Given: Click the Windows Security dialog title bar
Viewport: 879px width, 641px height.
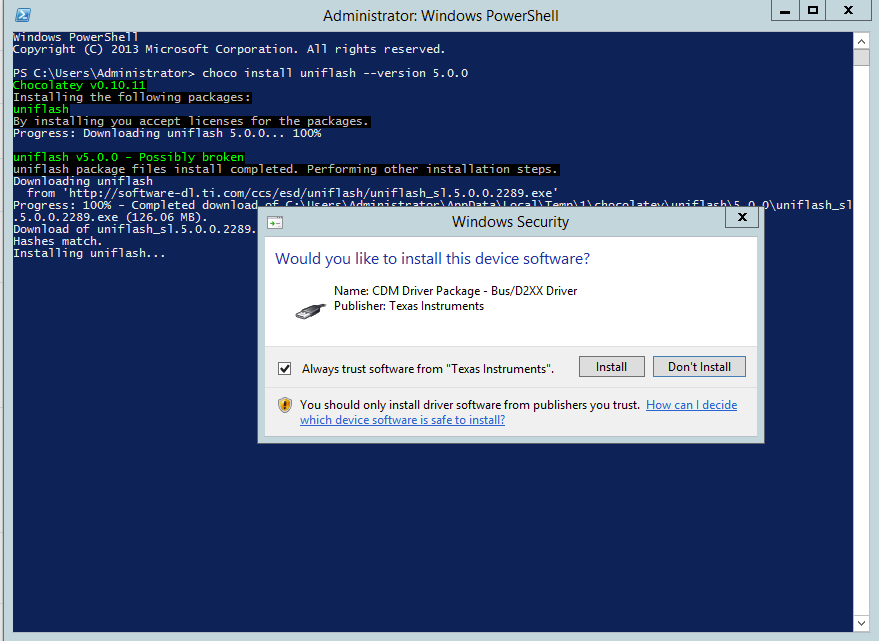Looking at the screenshot, I should pyautogui.click(x=510, y=222).
